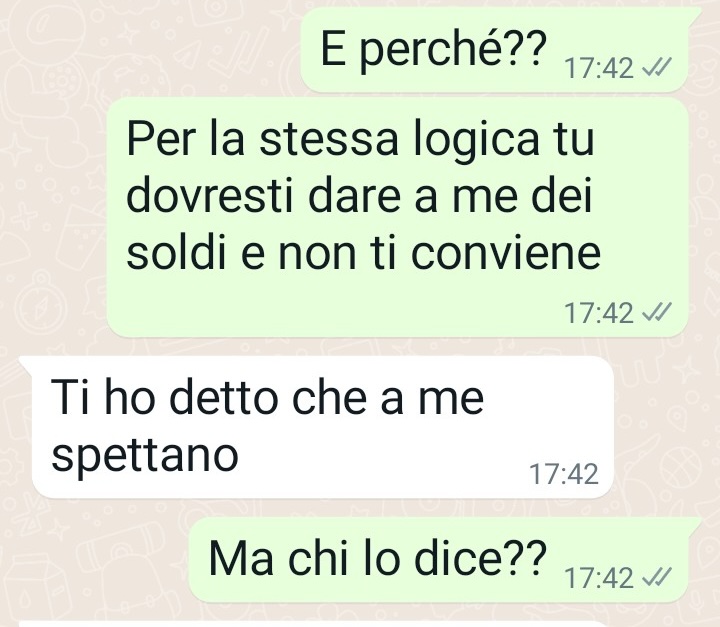Click the 17:42 timestamp next to "Ma chi lo dice??"
Viewport: 720px width, 627px height.
(599, 578)
